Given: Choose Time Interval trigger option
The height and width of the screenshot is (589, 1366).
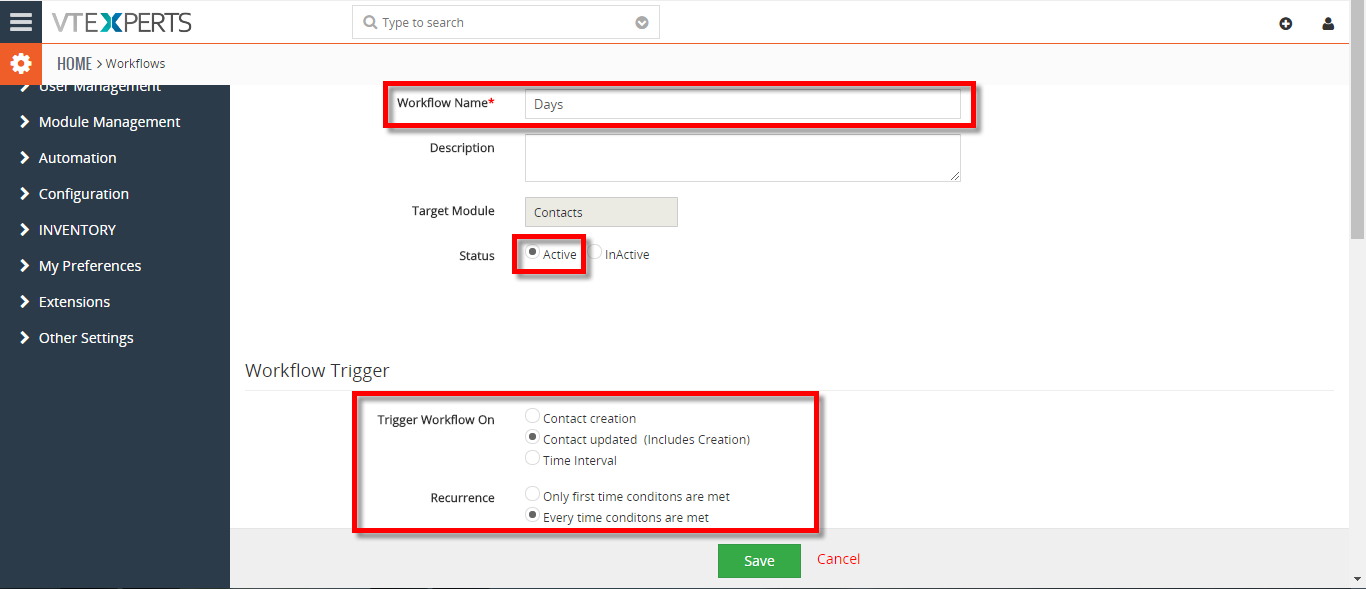Looking at the screenshot, I should 533,458.
